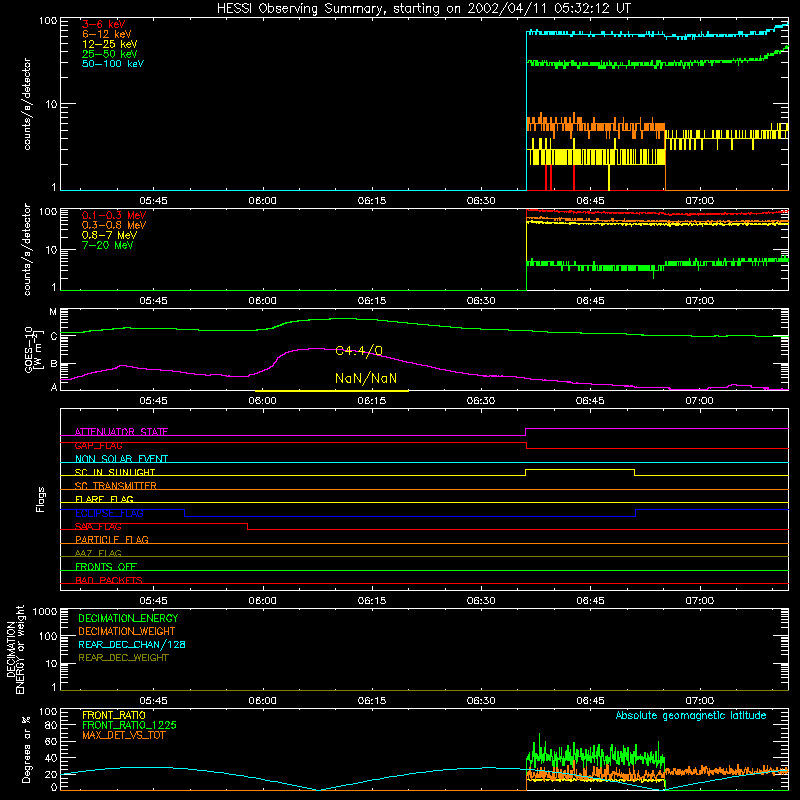Screen dimensions: 800x800
Task: Select the 25-50 keV legend label
Action: tap(109, 54)
